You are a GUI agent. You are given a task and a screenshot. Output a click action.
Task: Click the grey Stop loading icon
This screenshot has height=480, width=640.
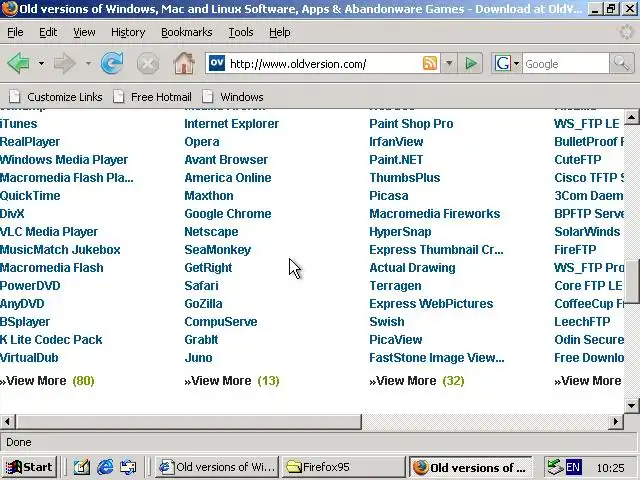click(x=148, y=64)
